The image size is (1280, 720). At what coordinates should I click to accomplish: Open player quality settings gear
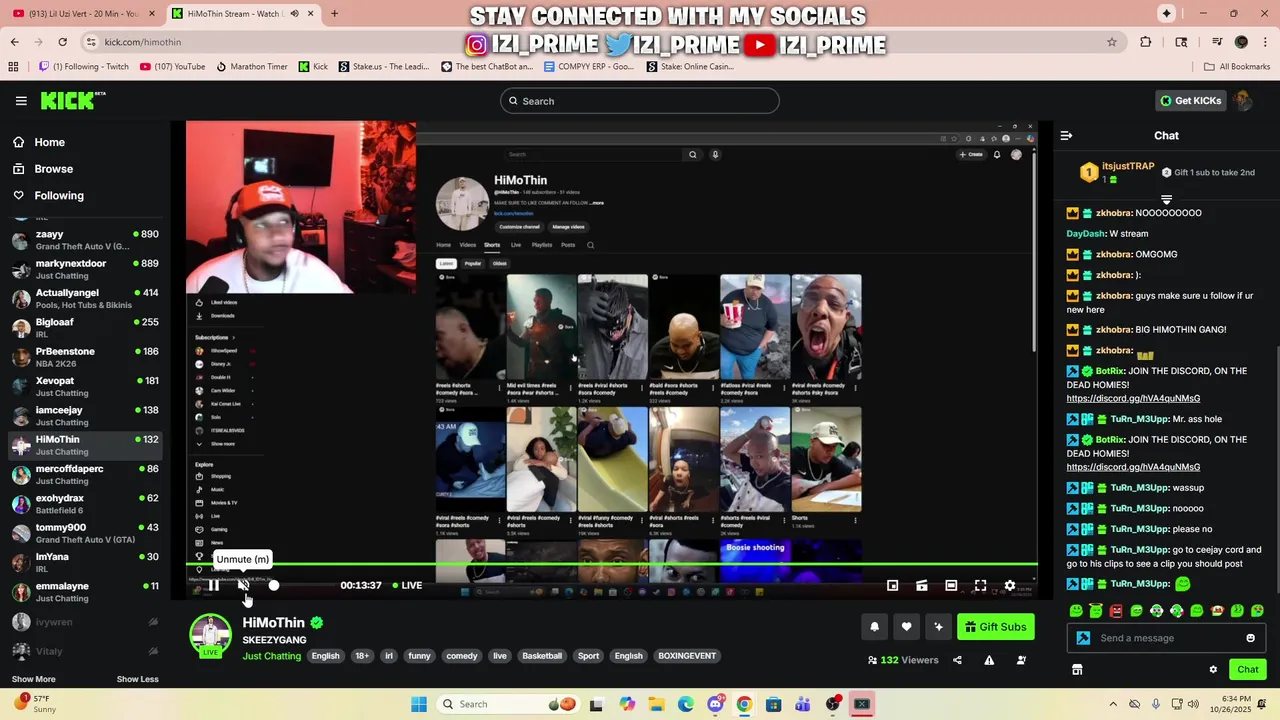1010,585
